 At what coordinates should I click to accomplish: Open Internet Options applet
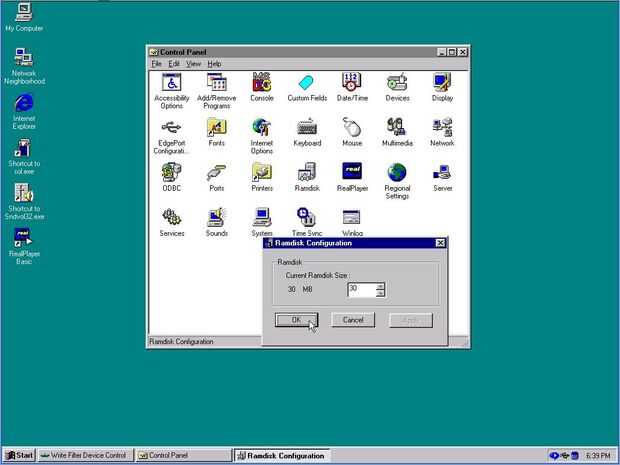coord(262,136)
